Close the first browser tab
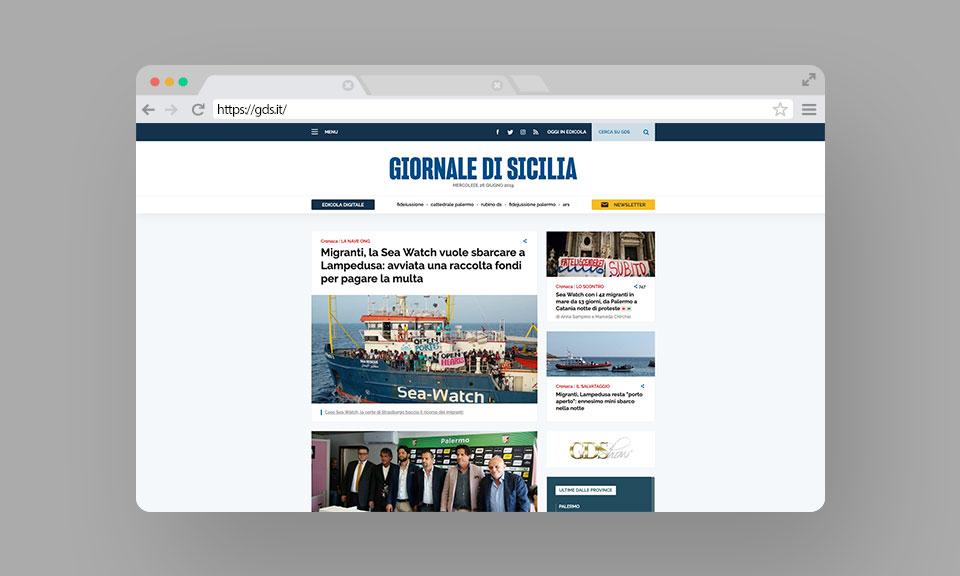The image size is (960, 576). point(347,85)
